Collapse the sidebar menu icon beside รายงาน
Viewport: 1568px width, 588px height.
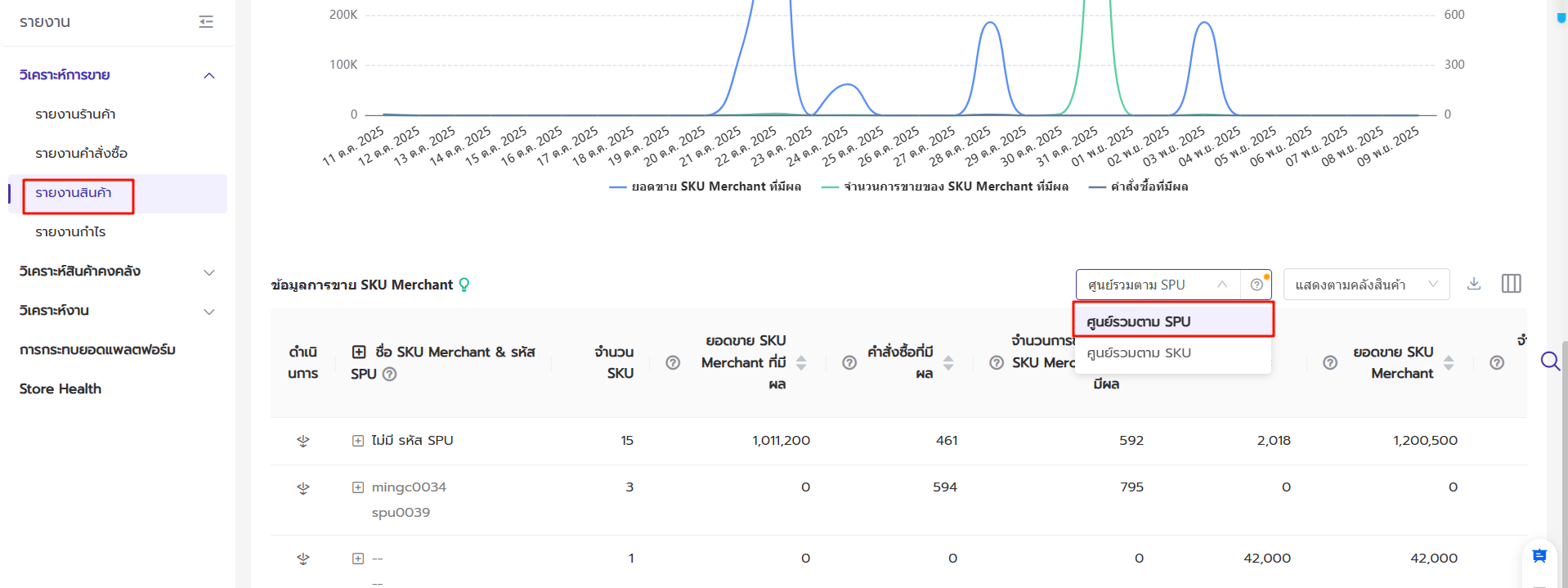[x=206, y=22]
